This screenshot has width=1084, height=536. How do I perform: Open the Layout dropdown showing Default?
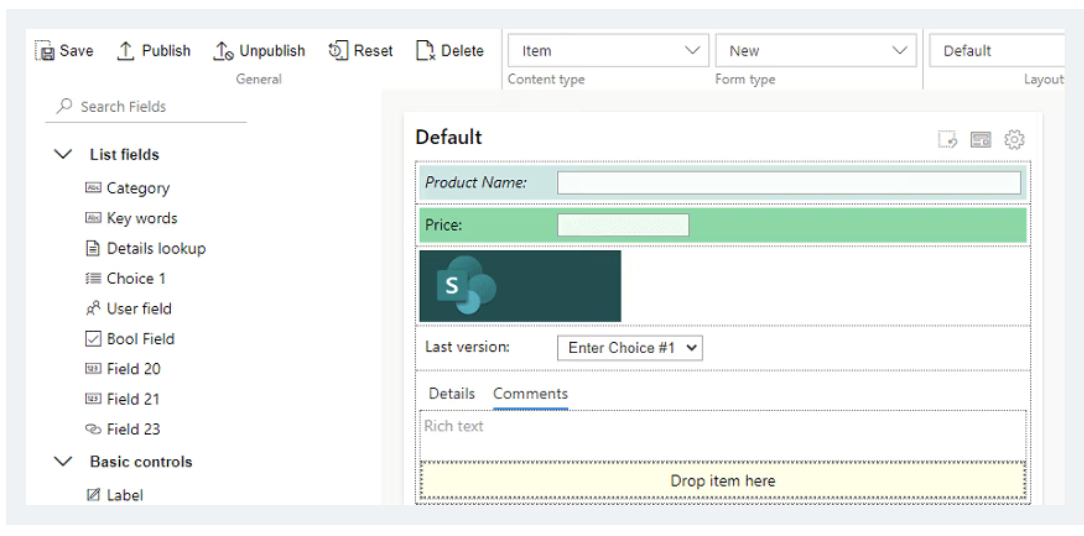(x=996, y=50)
